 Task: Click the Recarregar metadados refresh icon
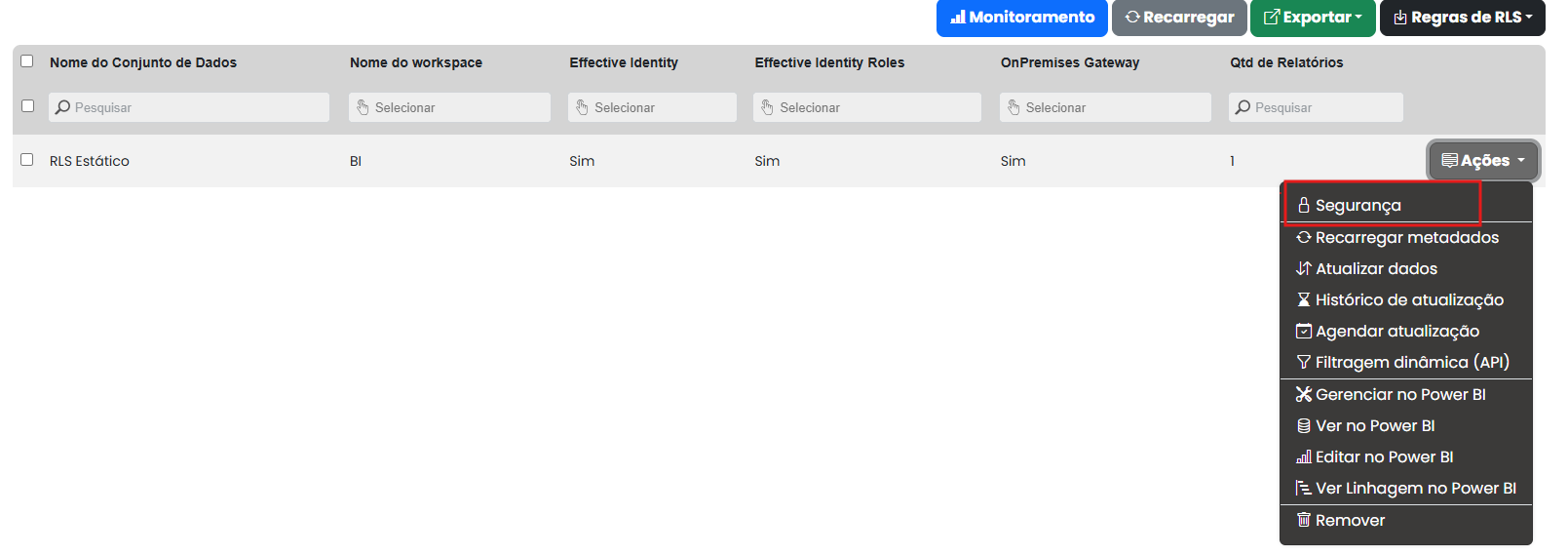click(1303, 237)
